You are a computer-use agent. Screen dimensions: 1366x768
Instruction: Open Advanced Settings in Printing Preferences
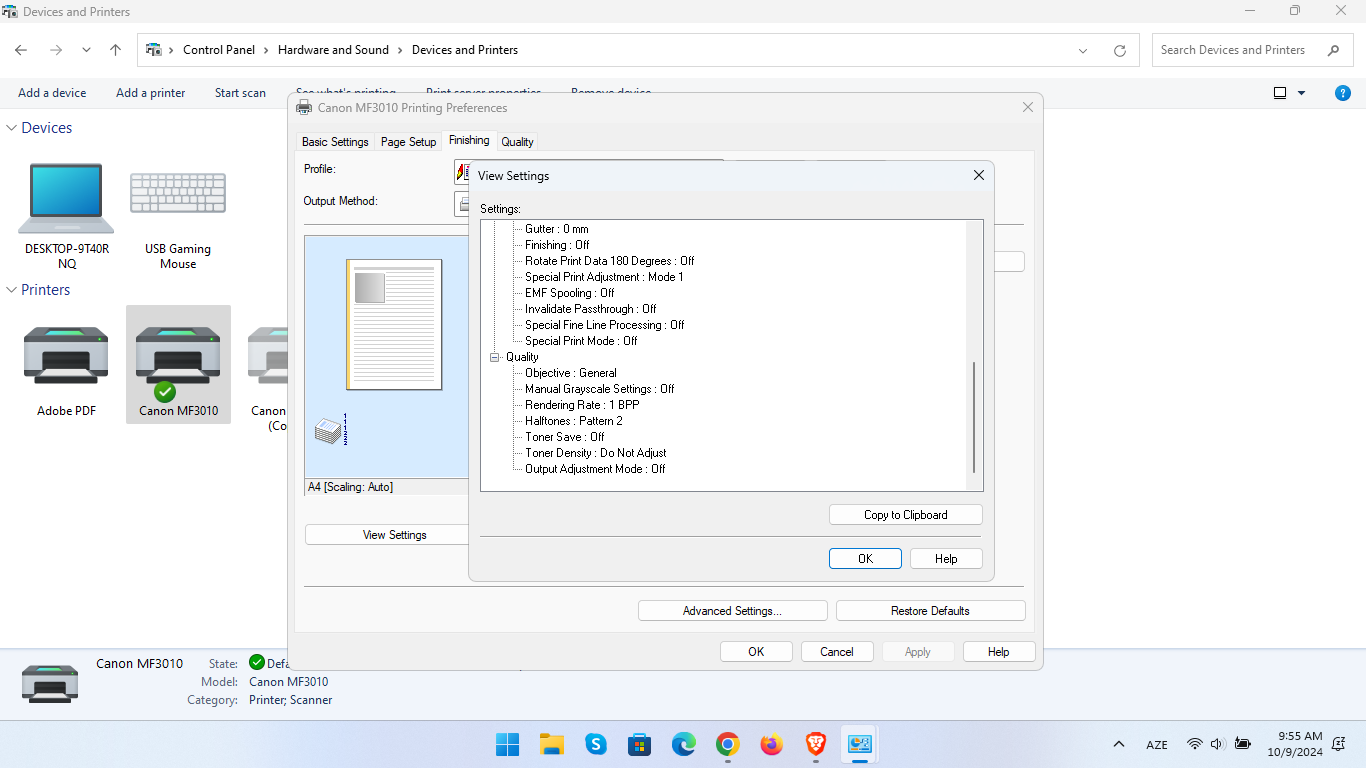pyautogui.click(x=732, y=611)
